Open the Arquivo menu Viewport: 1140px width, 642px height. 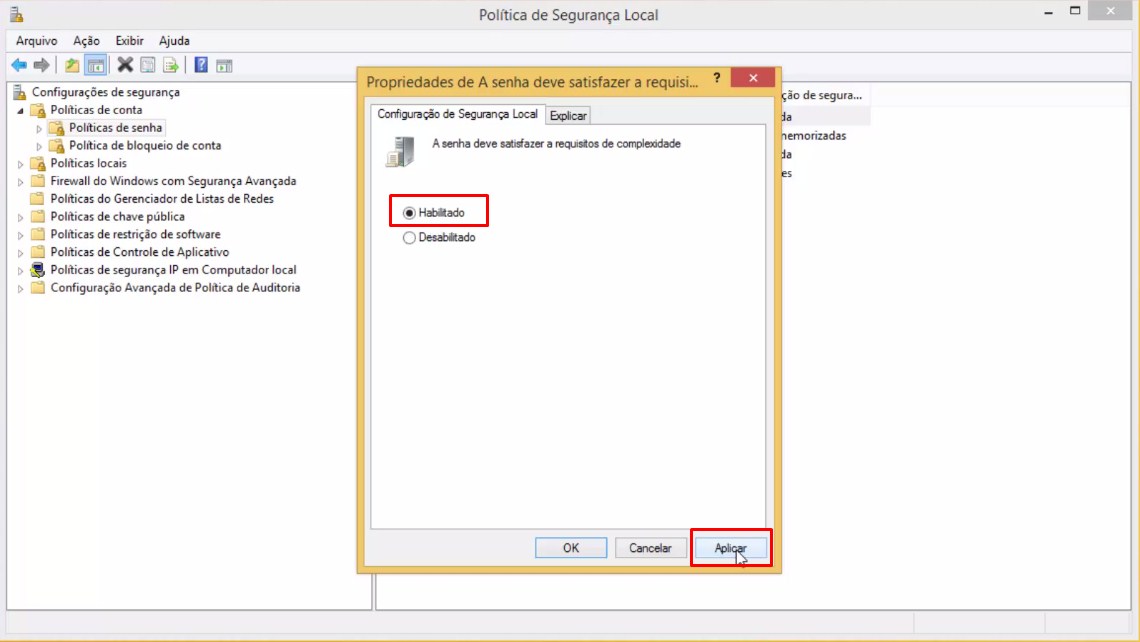(x=36, y=41)
